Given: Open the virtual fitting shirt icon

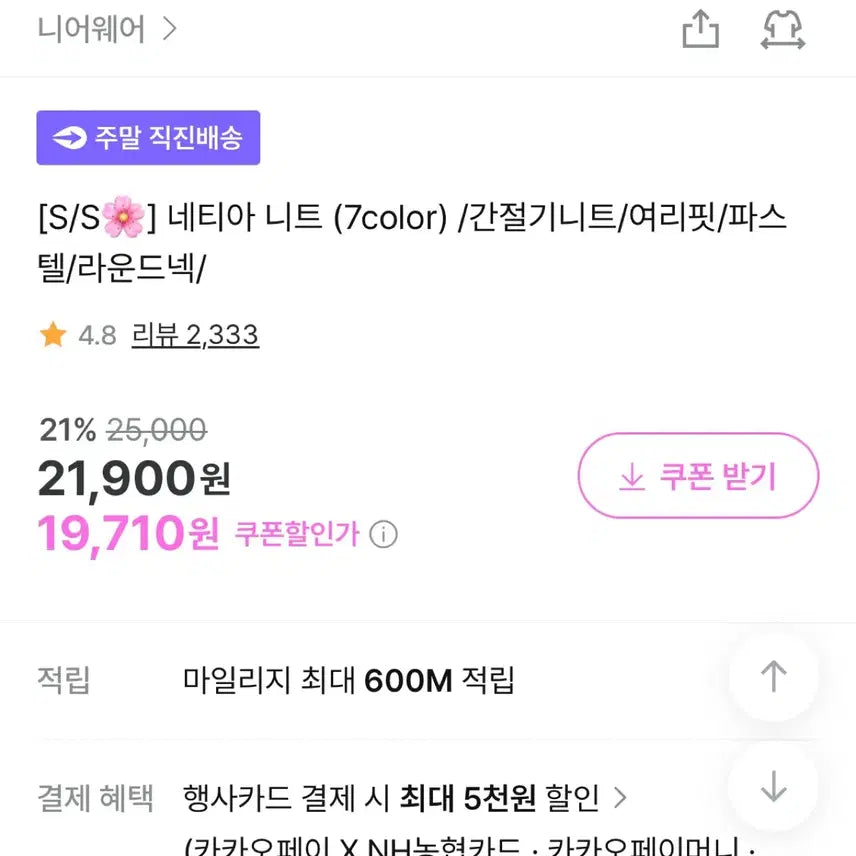Looking at the screenshot, I should click(782, 29).
